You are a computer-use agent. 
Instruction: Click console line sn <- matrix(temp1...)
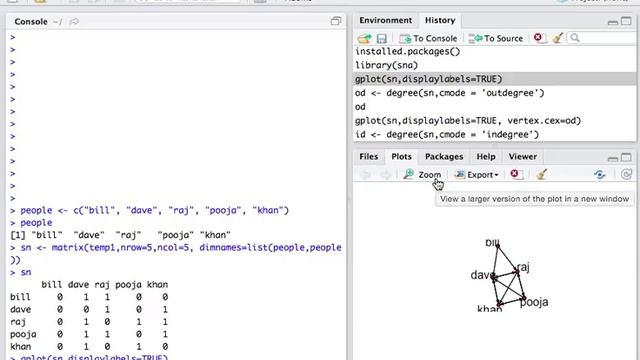coord(176,253)
